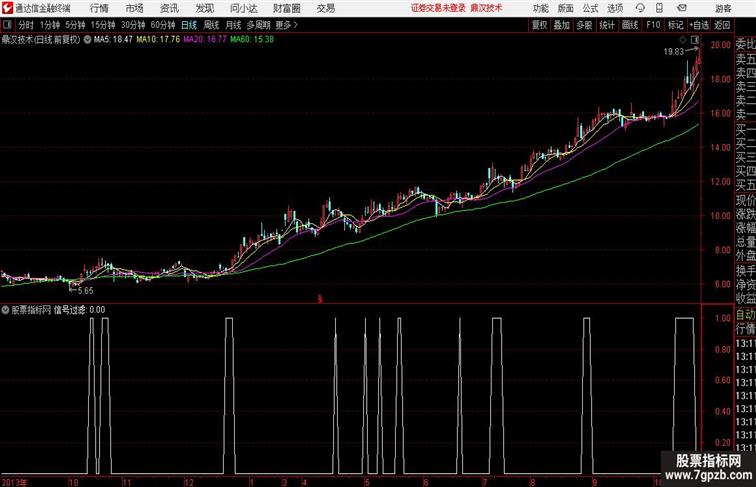Switch to 分时 period tab
The width and height of the screenshot is (756, 487).
[26, 25]
